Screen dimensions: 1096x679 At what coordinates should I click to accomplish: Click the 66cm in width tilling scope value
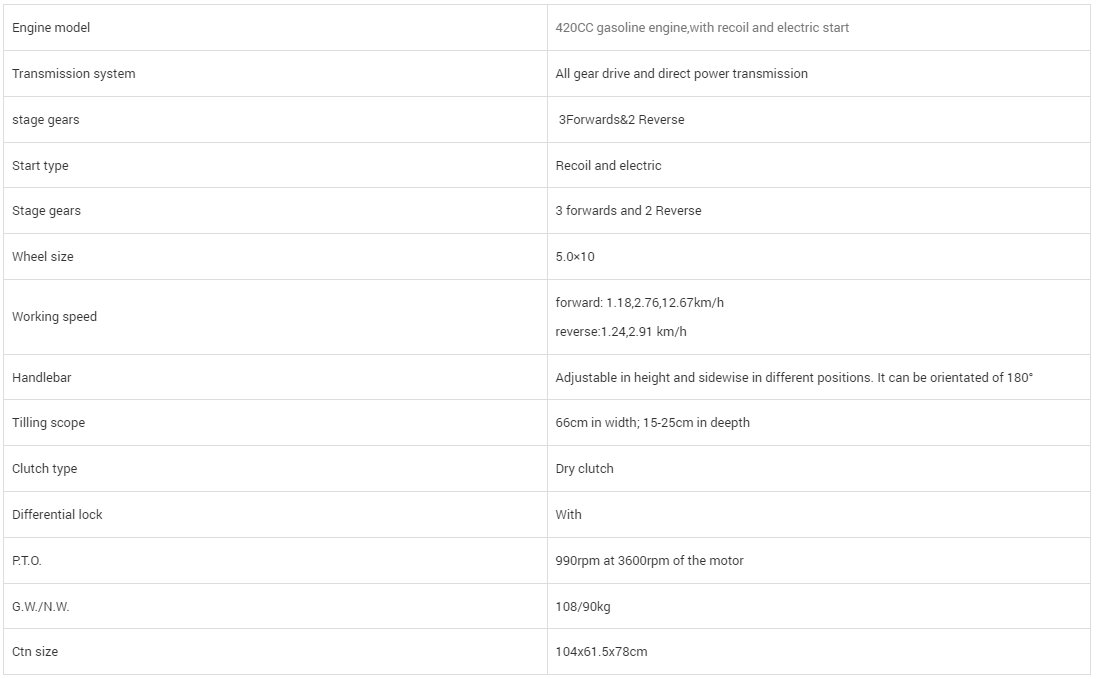click(x=652, y=423)
